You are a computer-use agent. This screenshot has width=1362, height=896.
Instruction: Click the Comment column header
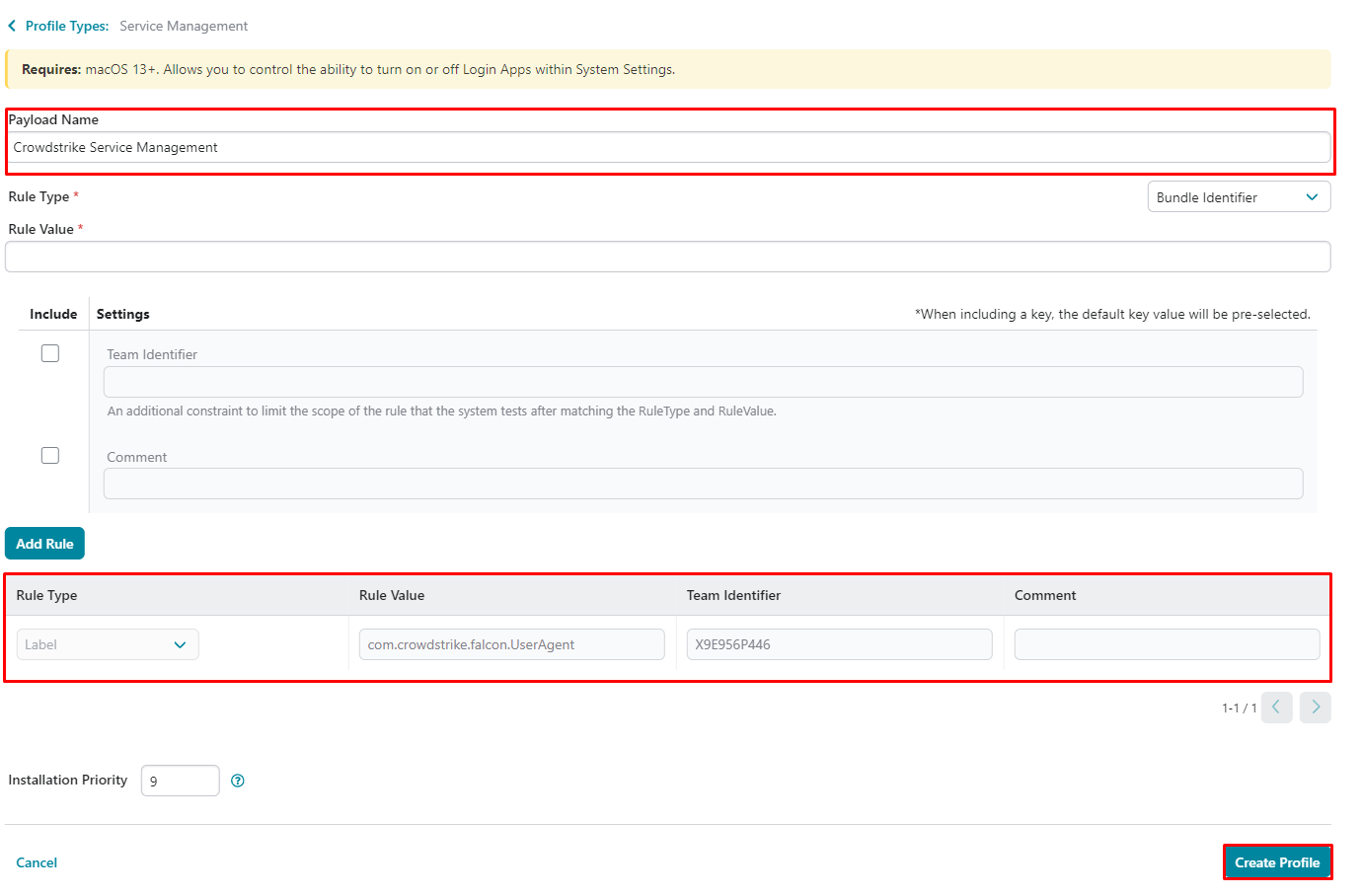tap(1045, 595)
